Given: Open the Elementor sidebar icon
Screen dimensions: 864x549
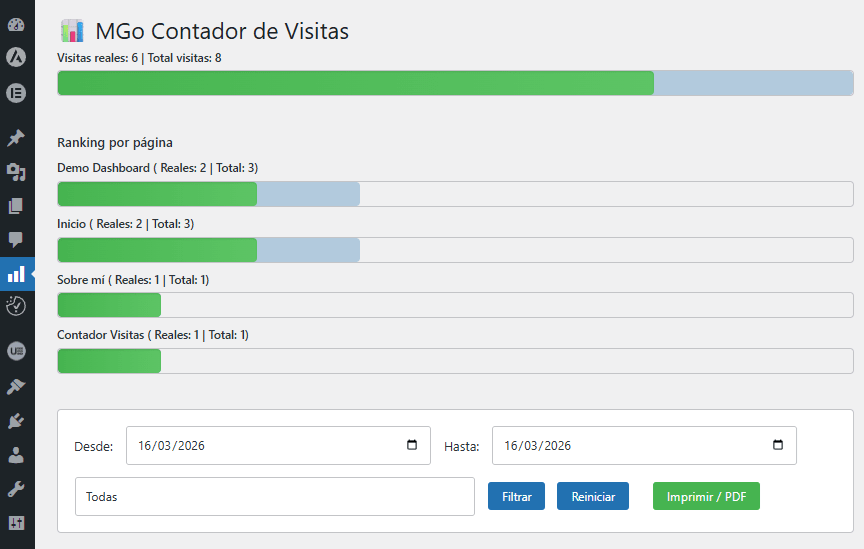Looking at the screenshot, I should 16,93.
